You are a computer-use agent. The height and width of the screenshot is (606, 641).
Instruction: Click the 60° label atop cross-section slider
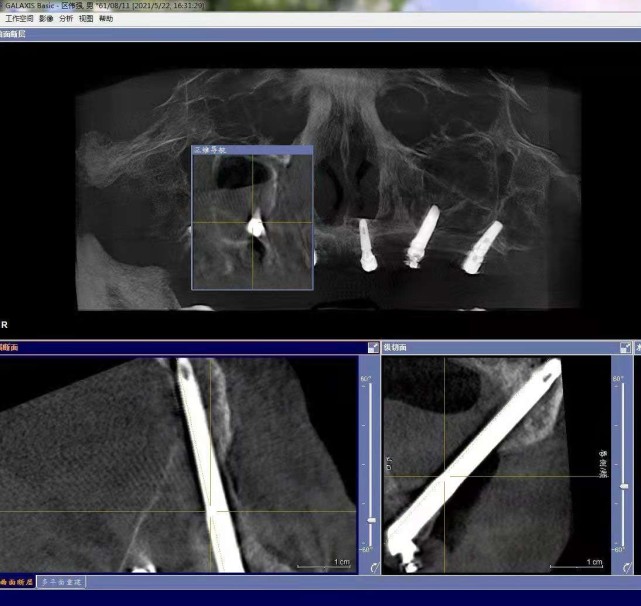click(366, 379)
